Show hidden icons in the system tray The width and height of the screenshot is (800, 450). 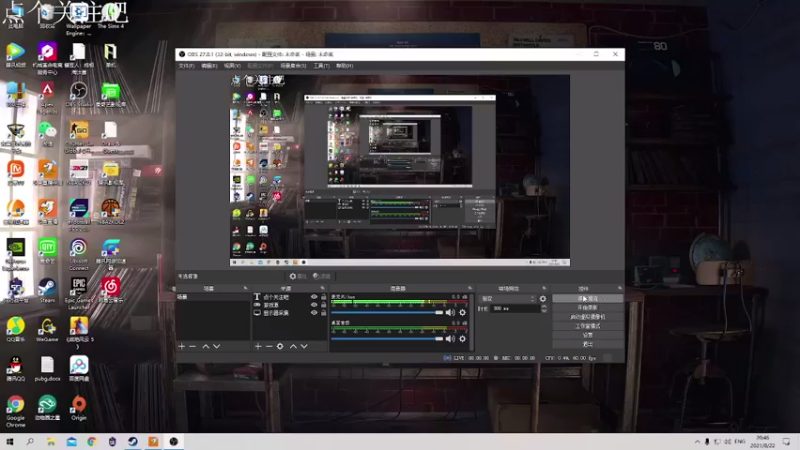click(x=697, y=442)
